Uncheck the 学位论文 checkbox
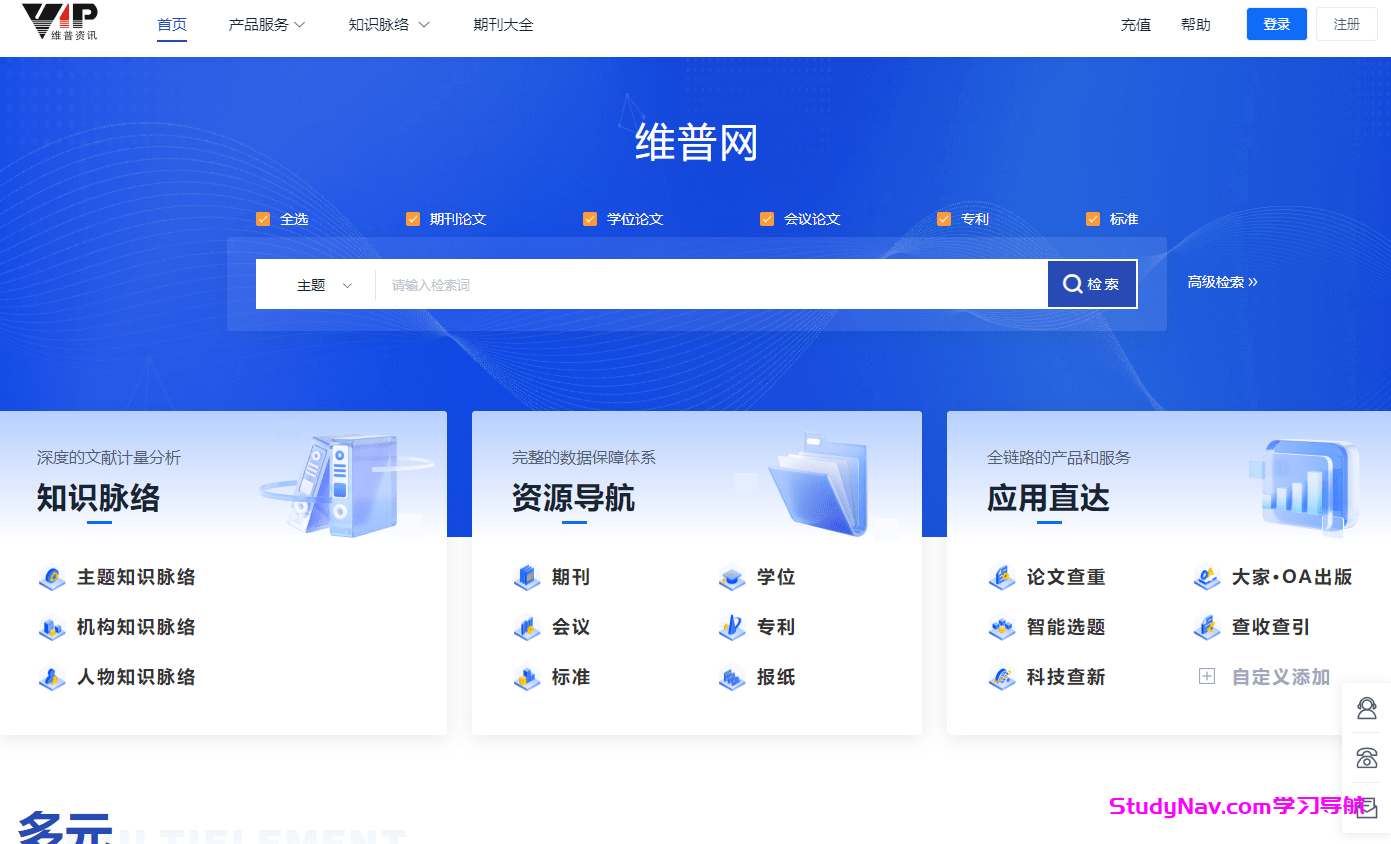This screenshot has height=844, width=1391. click(590, 219)
